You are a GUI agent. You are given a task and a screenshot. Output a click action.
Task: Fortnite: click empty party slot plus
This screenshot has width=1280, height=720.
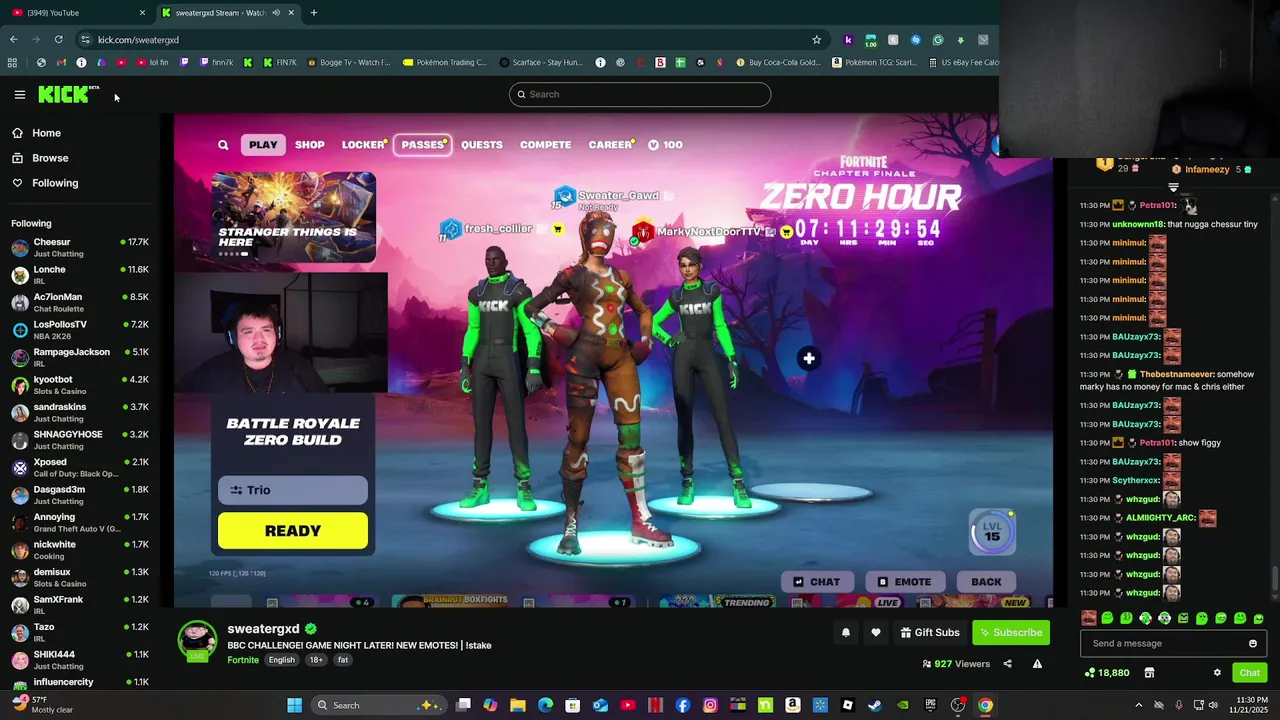click(x=809, y=358)
